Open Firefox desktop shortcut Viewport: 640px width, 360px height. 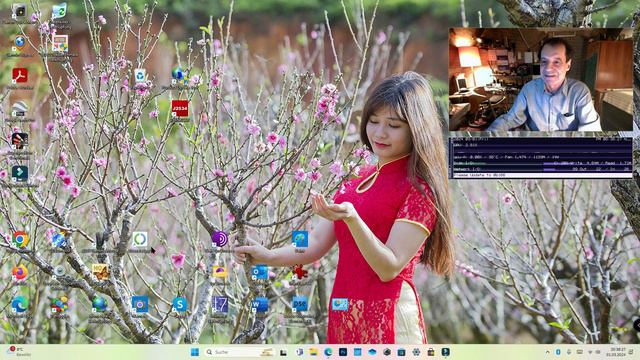coord(20,272)
